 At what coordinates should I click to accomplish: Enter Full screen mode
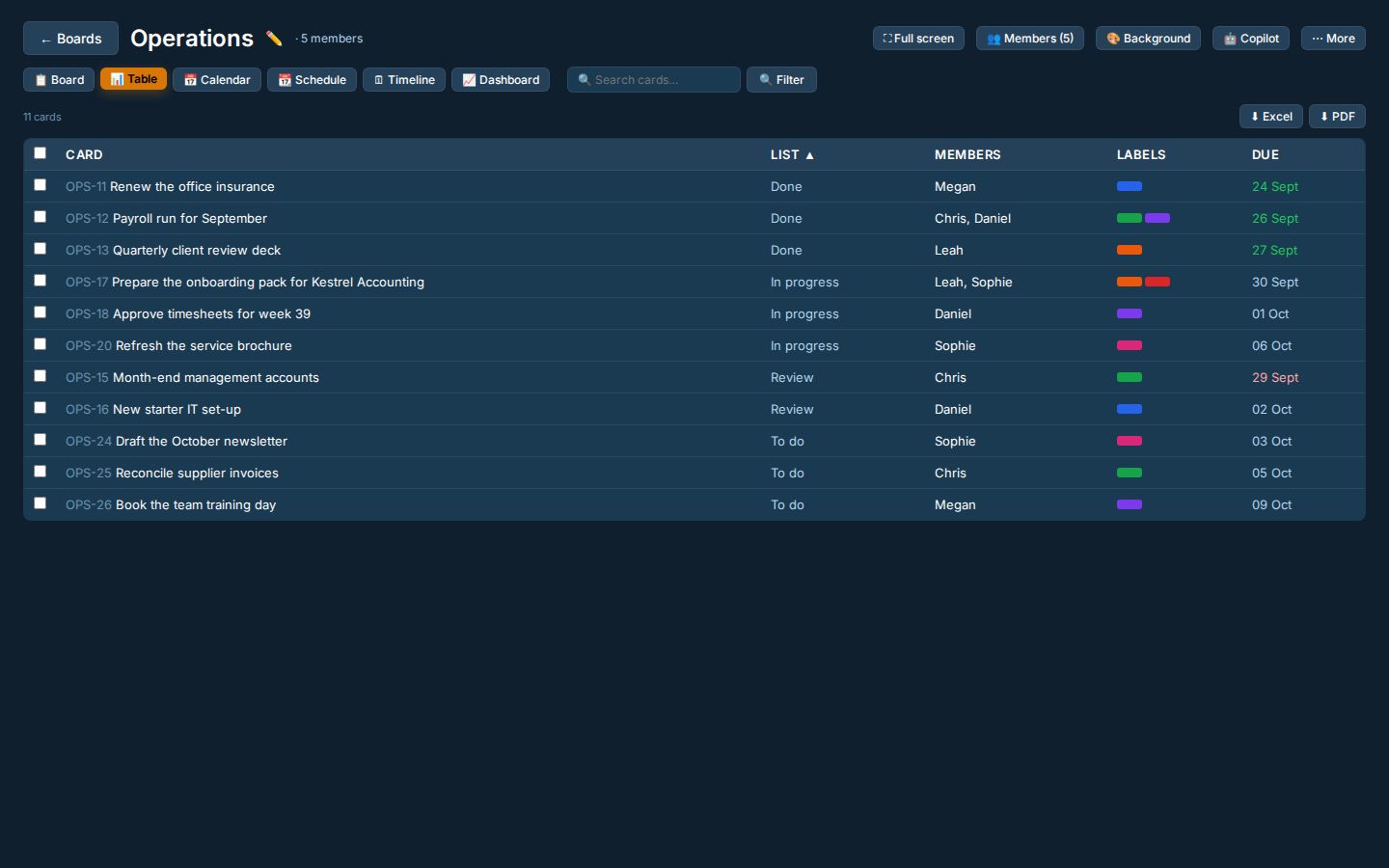pyautogui.click(x=918, y=39)
